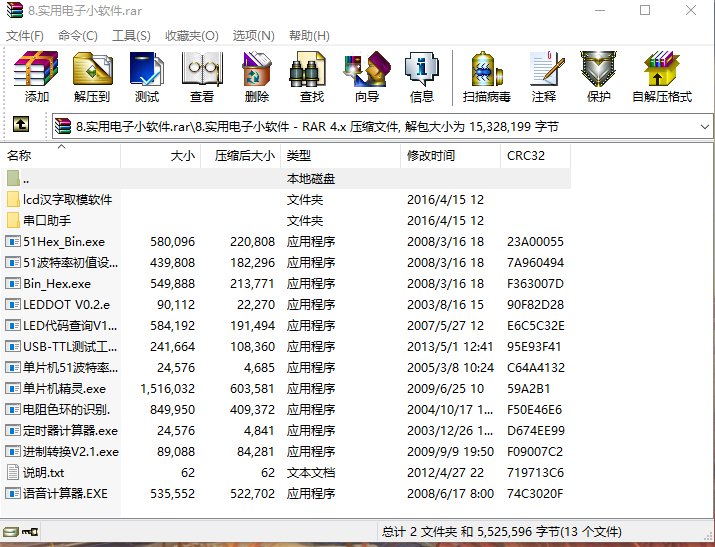Click status bar total 5,525,596 字节 text

(x=518, y=532)
